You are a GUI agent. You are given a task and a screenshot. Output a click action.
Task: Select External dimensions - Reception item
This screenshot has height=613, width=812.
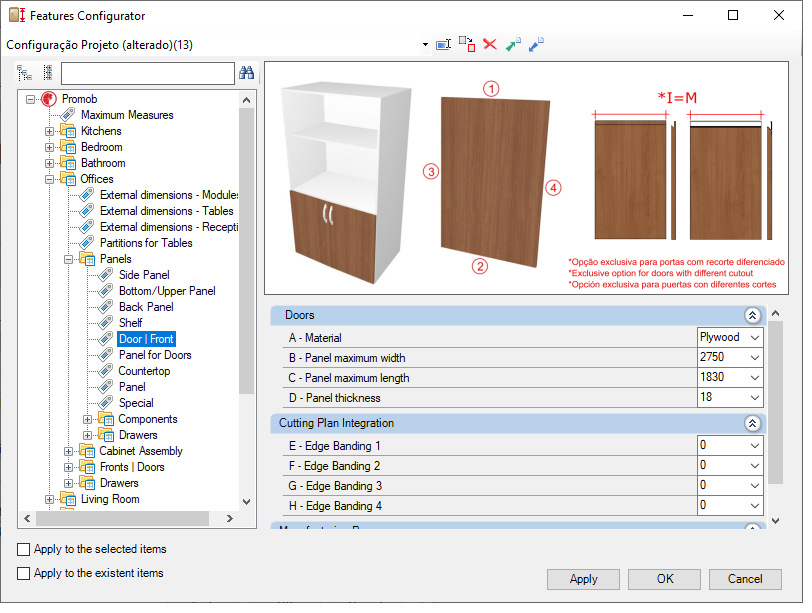(169, 227)
